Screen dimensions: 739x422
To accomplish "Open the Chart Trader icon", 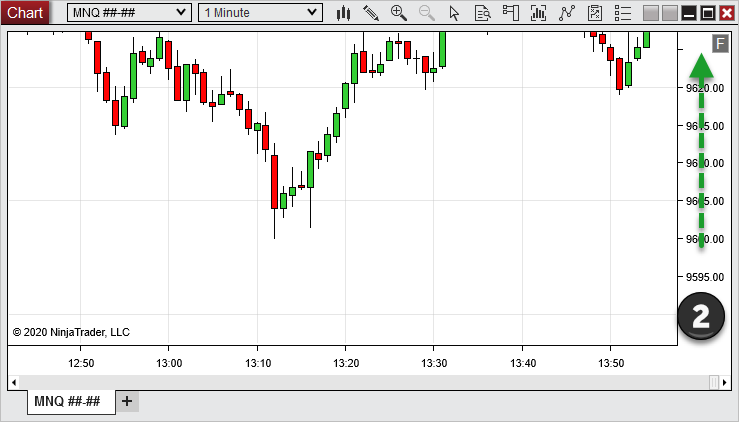I will [511, 13].
